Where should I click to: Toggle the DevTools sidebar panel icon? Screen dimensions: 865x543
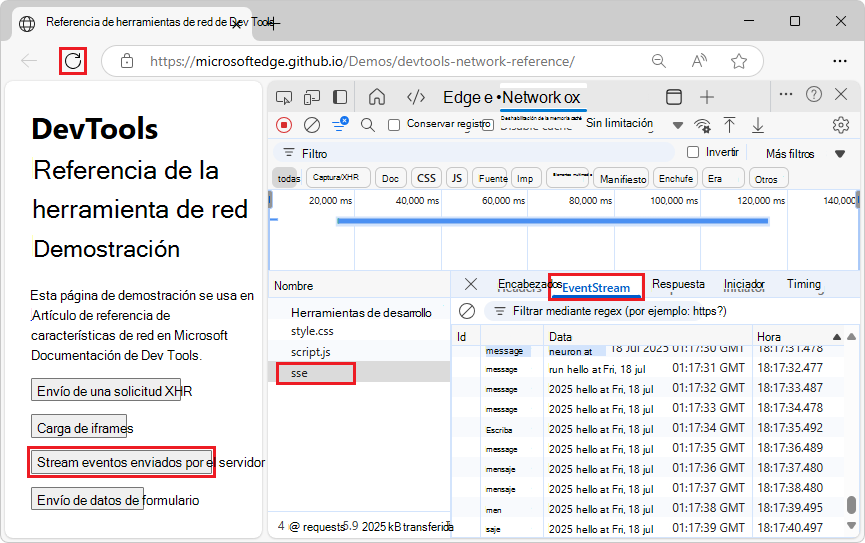[x=340, y=97]
